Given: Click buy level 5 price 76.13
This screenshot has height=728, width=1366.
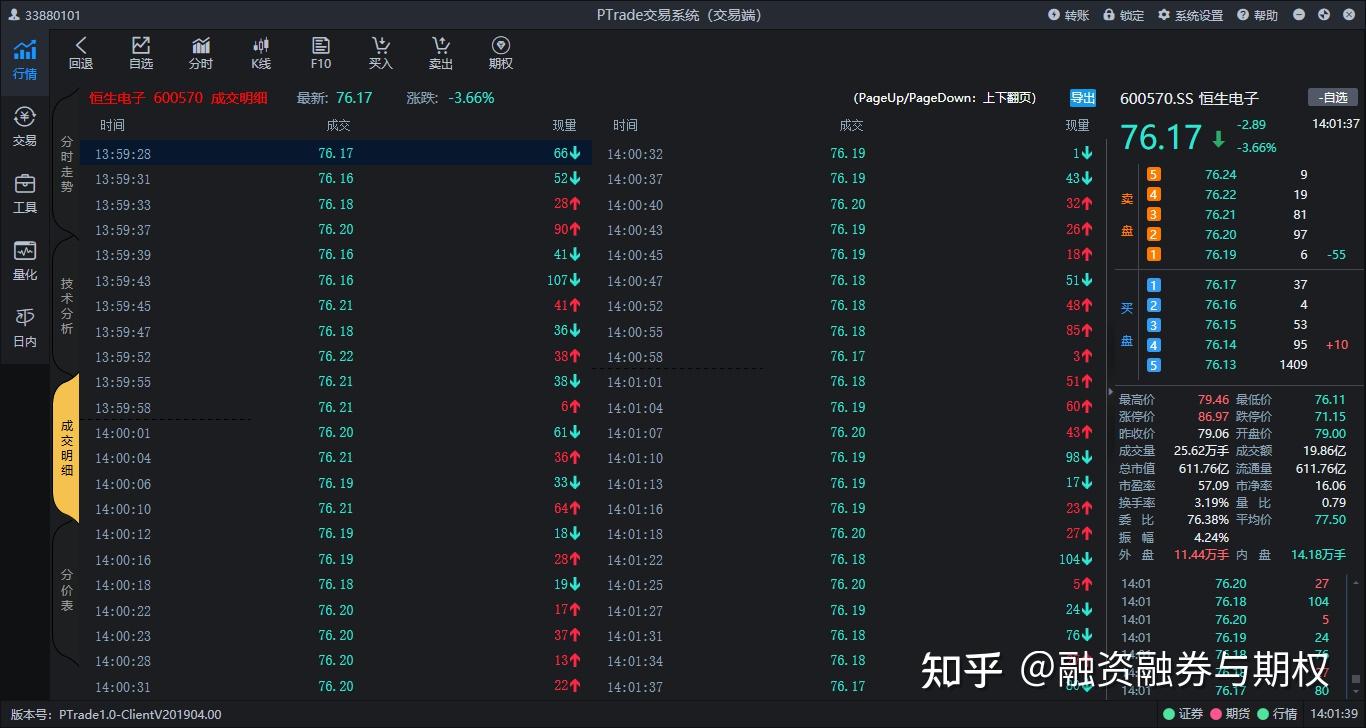Looking at the screenshot, I should tap(1220, 364).
